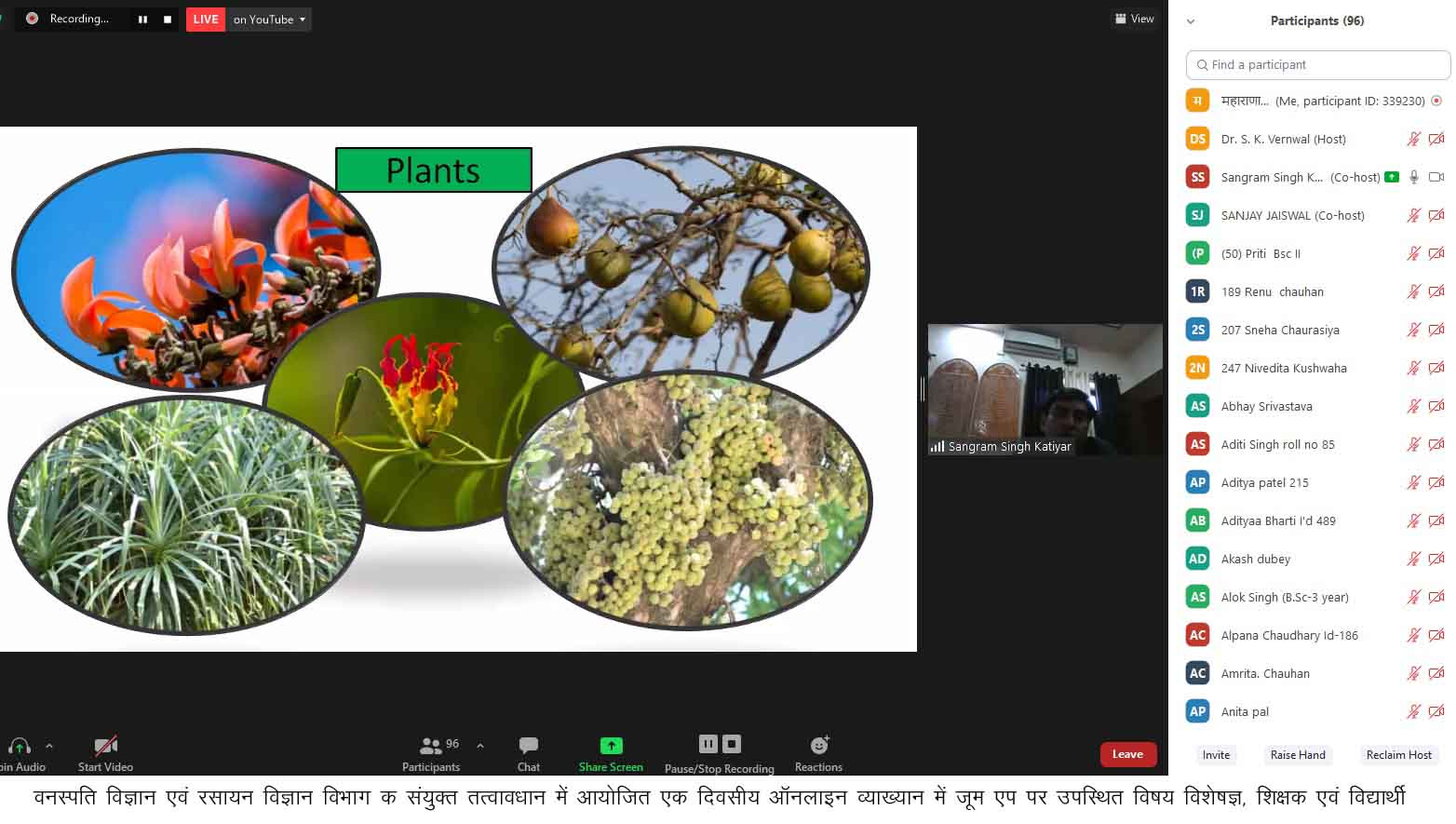Stop recording from the bottom toolbar
Image resolution: width=1456 pixels, height=824 pixels.
pos(732,744)
